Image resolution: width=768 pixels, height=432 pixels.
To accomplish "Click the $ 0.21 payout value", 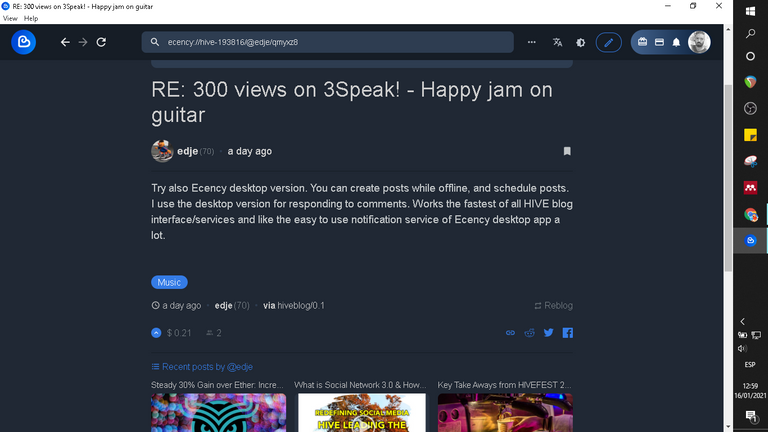I will pyautogui.click(x=179, y=333).
